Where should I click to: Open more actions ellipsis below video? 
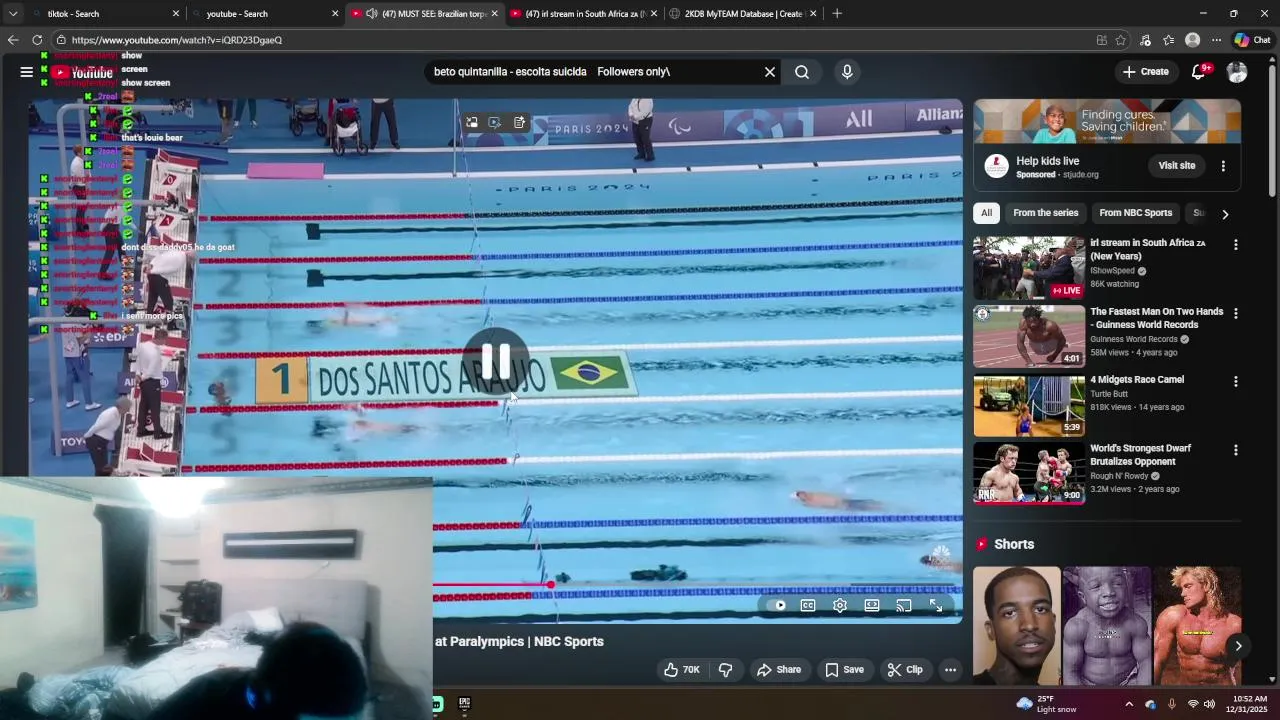(x=950, y=670)
